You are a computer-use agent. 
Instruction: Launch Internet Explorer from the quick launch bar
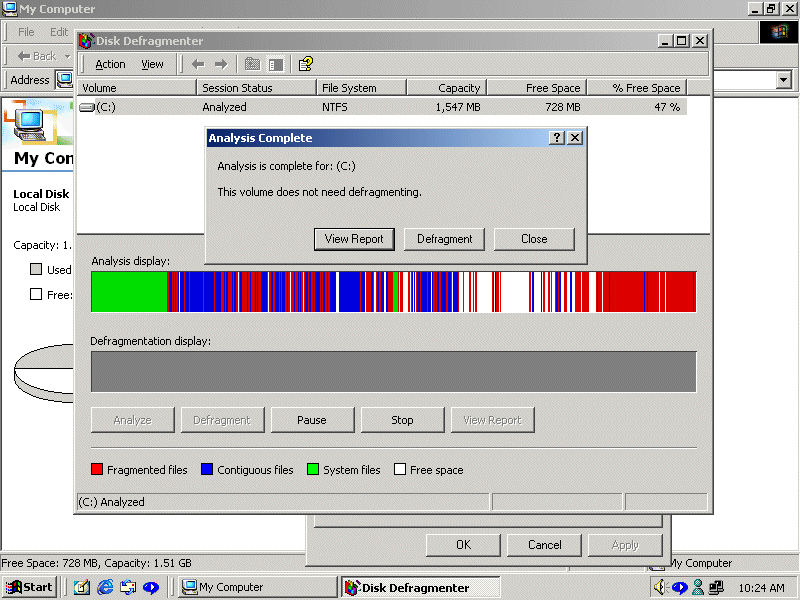pos(105,587)
